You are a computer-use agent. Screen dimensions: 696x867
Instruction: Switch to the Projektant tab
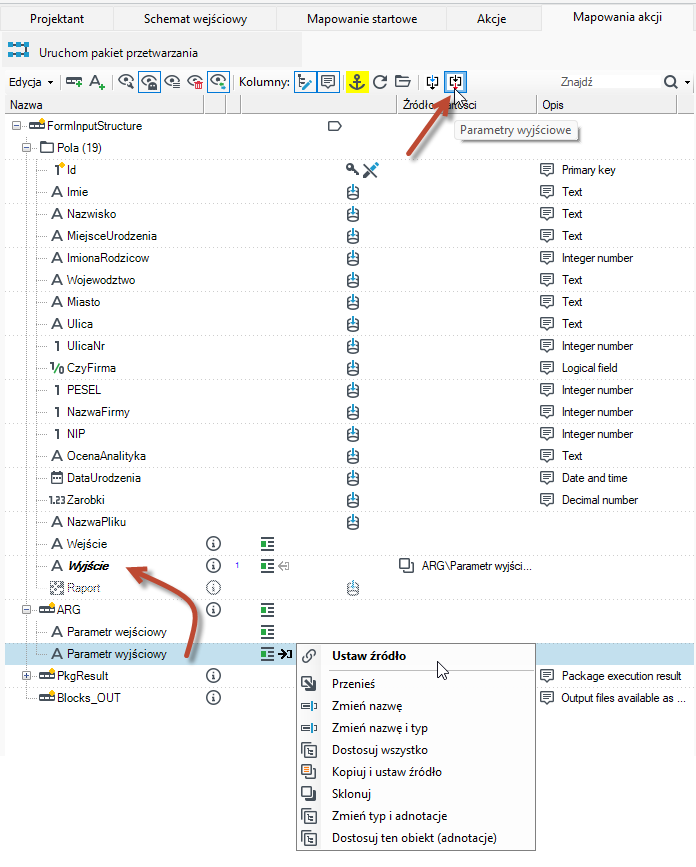click(57, 19)
